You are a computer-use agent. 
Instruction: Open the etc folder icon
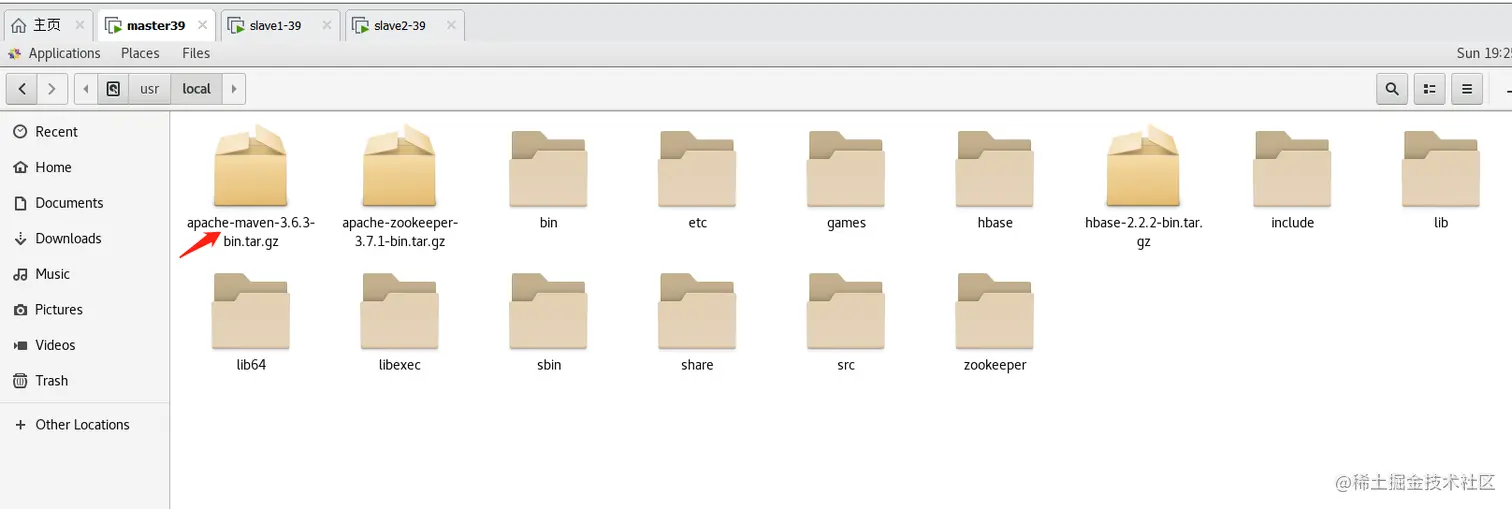(697, 169)
